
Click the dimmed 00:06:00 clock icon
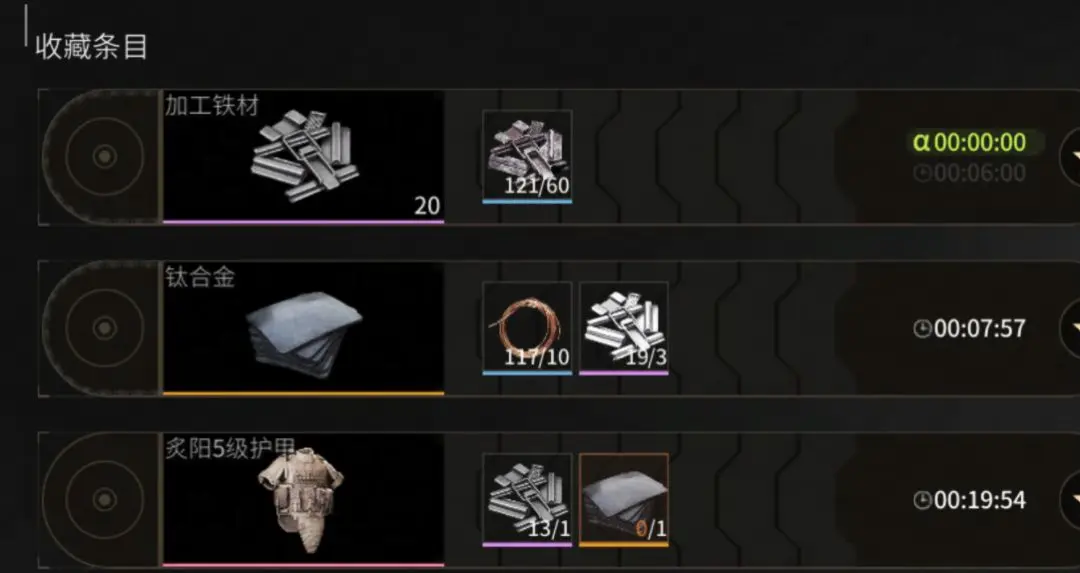coord(922,173)
